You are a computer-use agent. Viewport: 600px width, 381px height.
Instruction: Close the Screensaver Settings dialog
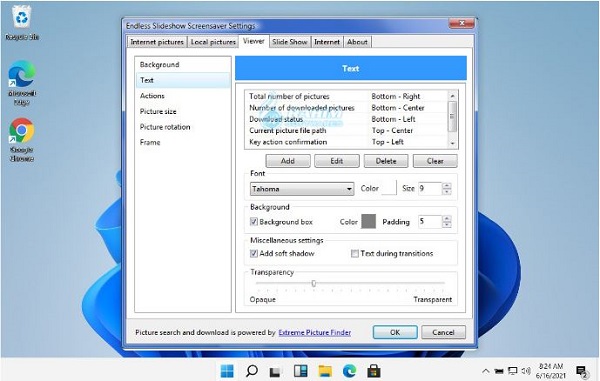point(461,23)
